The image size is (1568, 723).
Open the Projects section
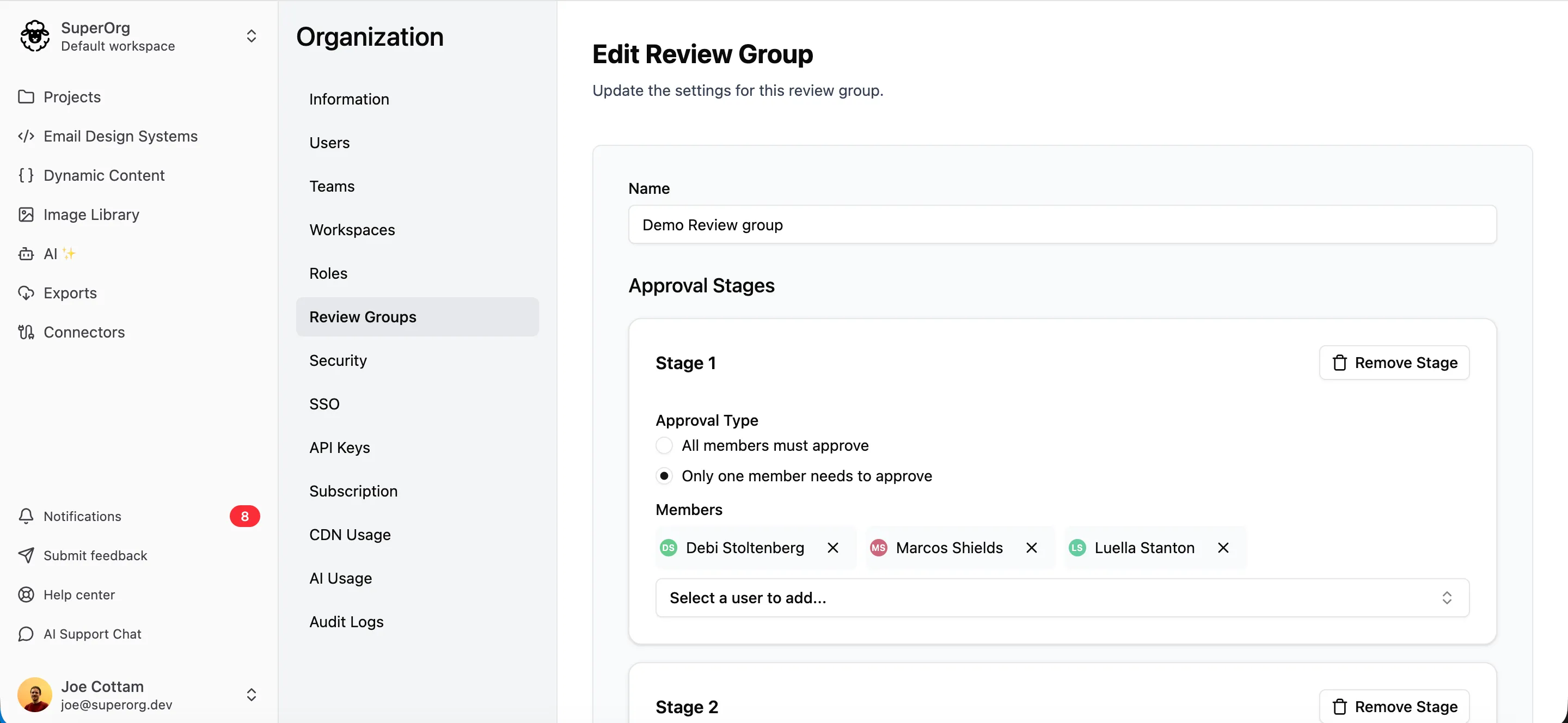click(x=72, y=97)
